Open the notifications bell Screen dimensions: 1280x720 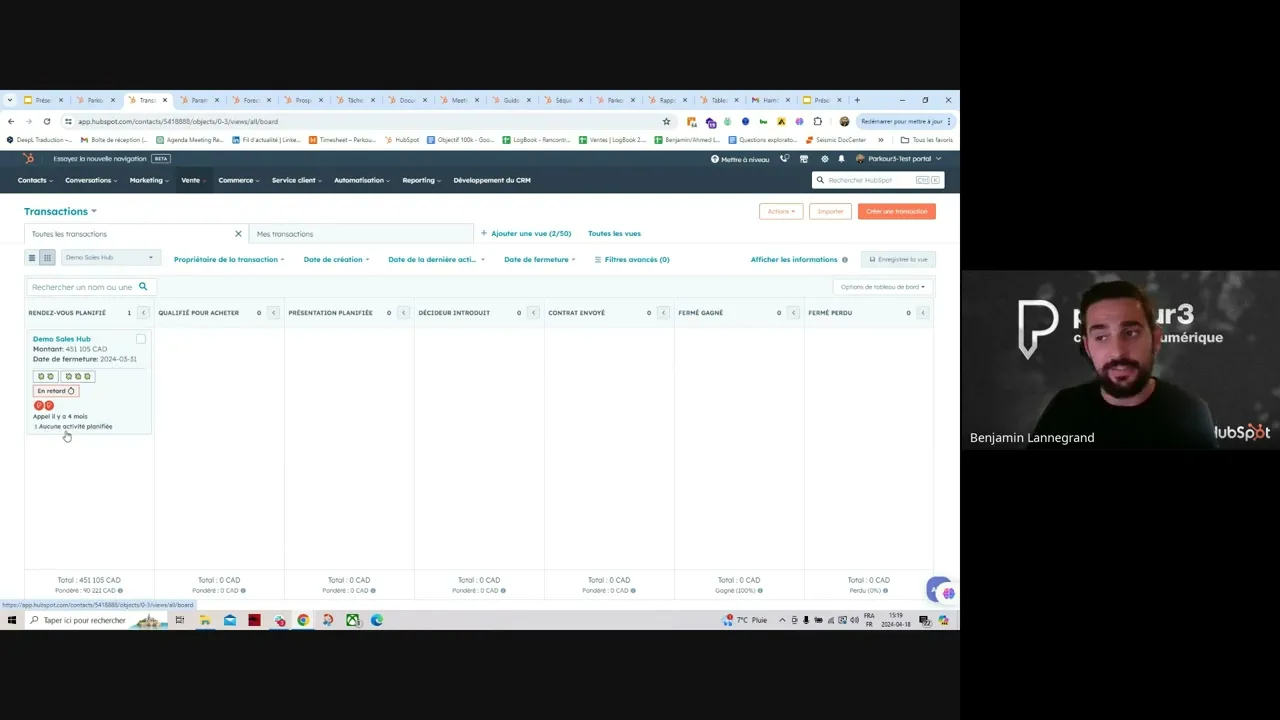tap(841, 159)
